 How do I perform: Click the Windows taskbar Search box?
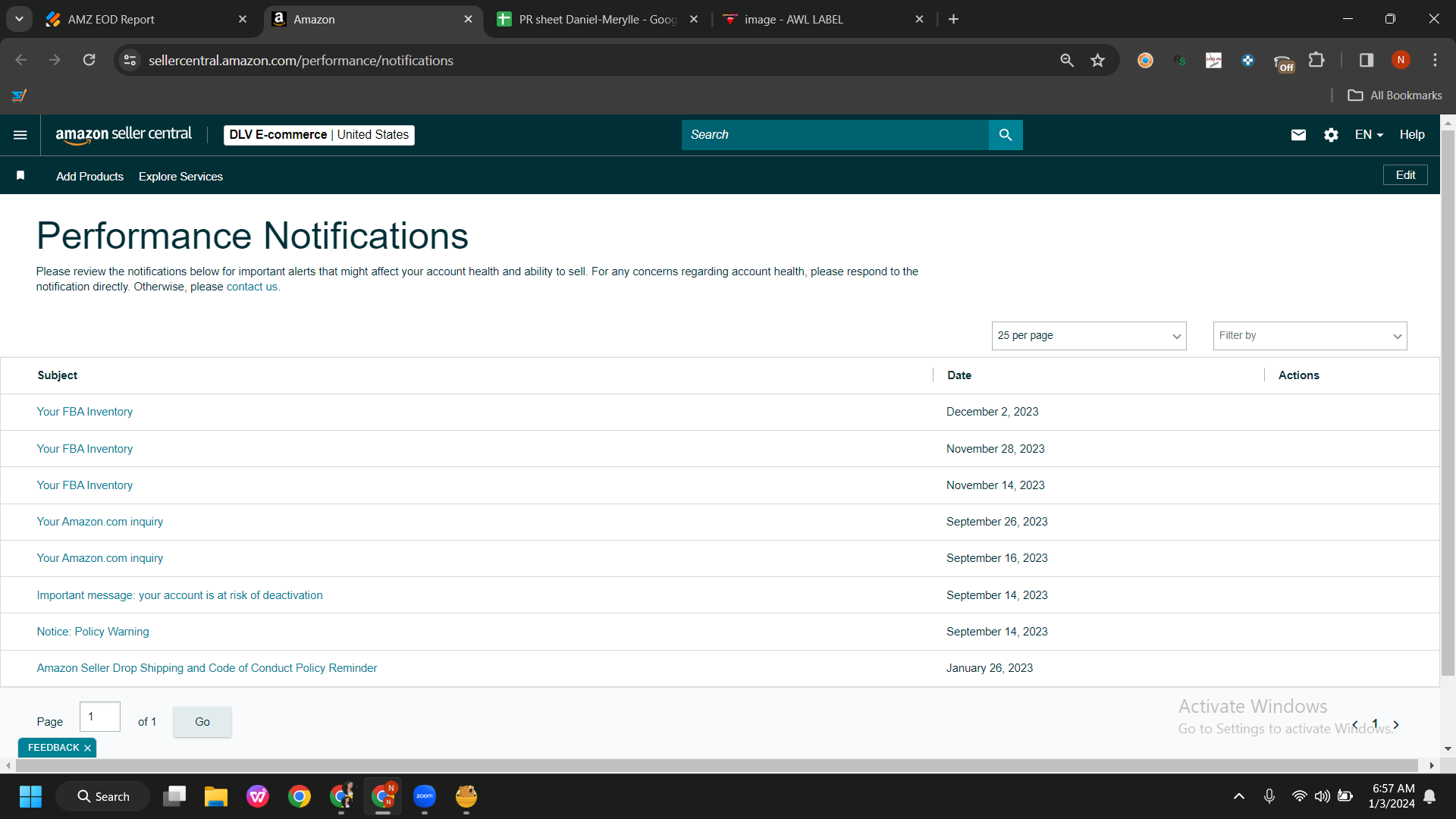tap(103, 796)
